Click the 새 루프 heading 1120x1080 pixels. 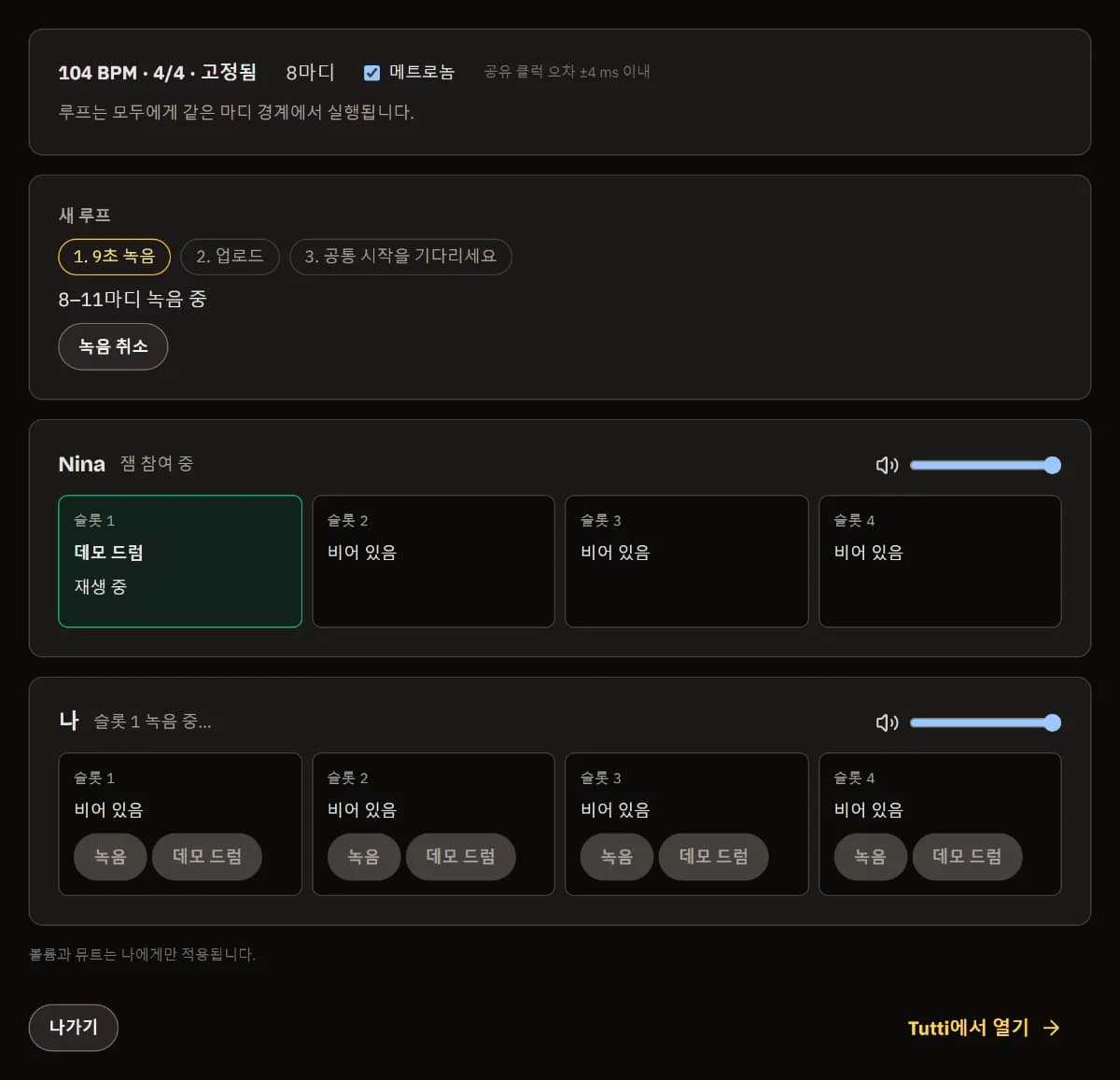coord(85,215)
